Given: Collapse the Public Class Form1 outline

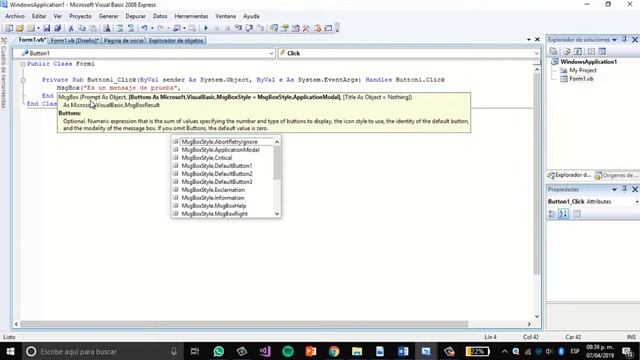Looking at the screenshot, I should pyautogui.click(x=23, y=64).
